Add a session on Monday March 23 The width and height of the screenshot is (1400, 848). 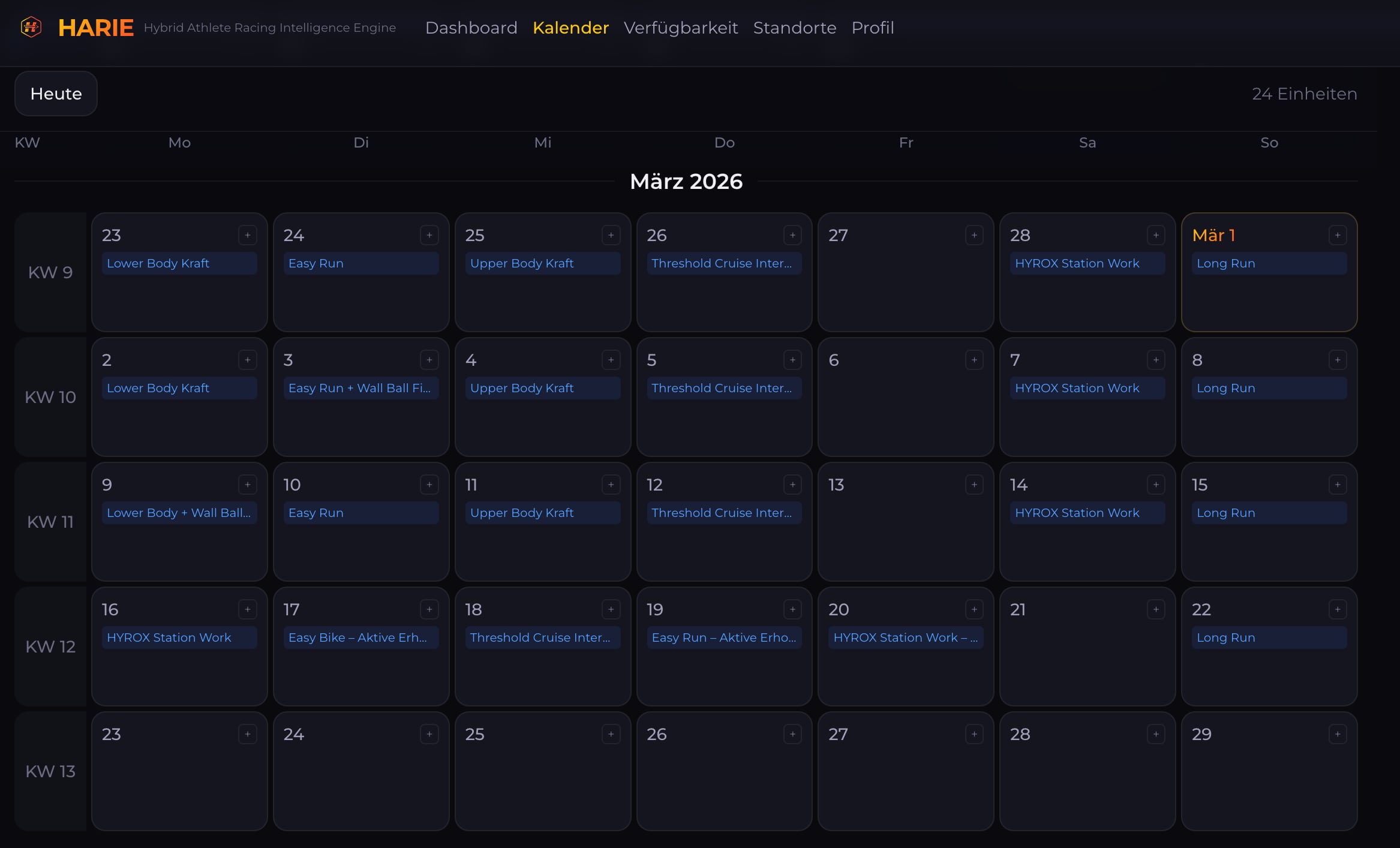(x=247, y=734)
